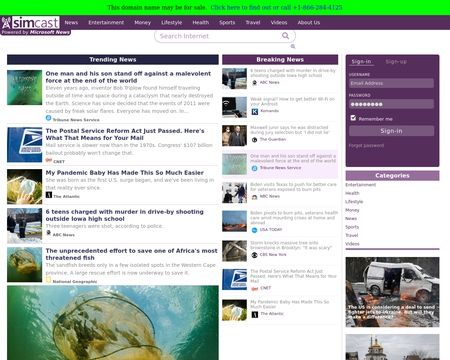Toggle the Remember me checkbox
The image size is (450, 360).
click(353, 118)
